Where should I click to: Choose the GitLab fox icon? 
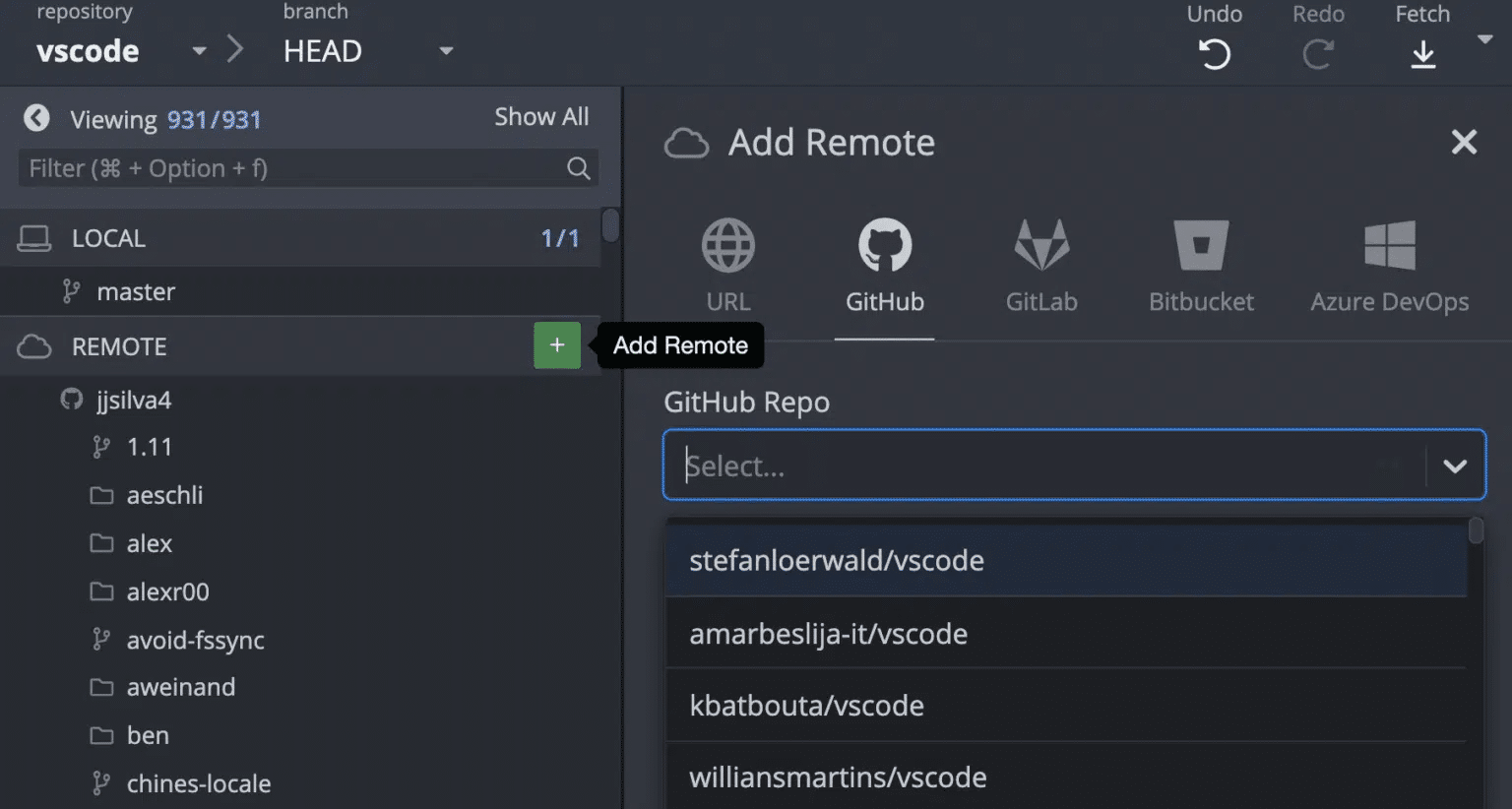click(x=1040, y=245)
